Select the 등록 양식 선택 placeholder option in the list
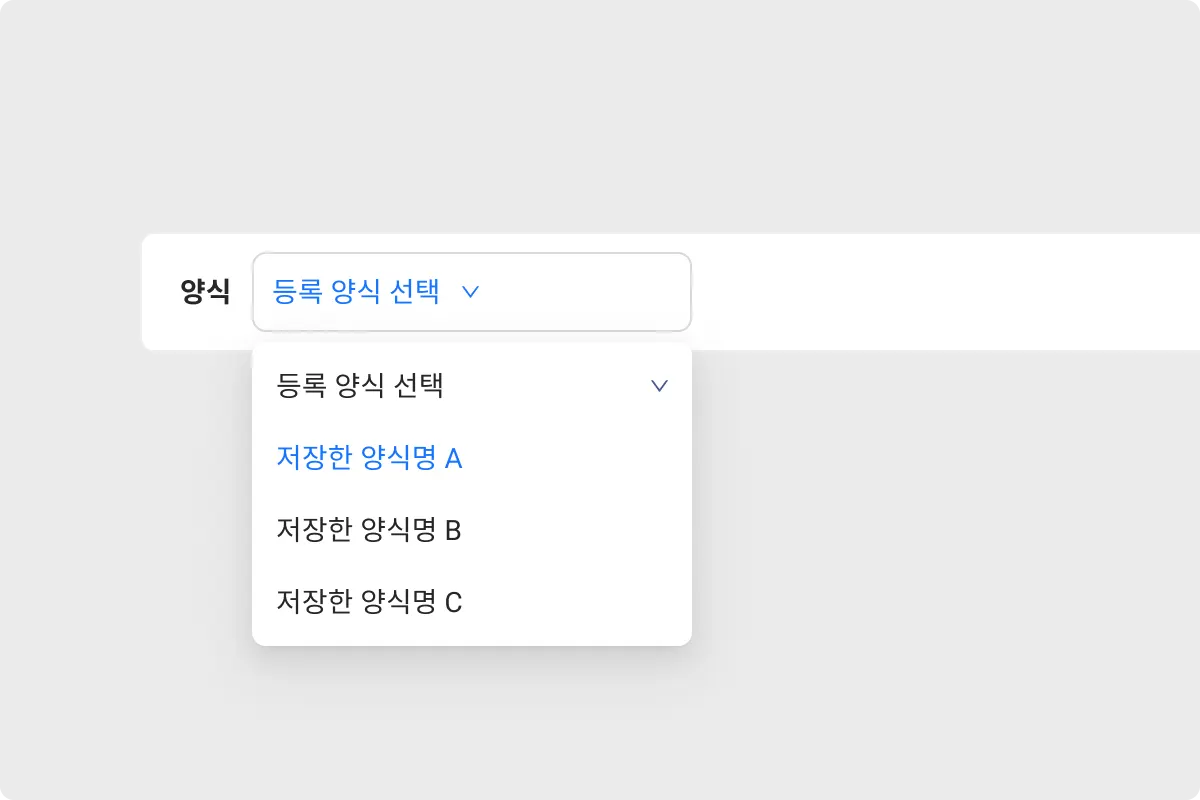This screenshot has width=1200, height=800. click(360, 386)
